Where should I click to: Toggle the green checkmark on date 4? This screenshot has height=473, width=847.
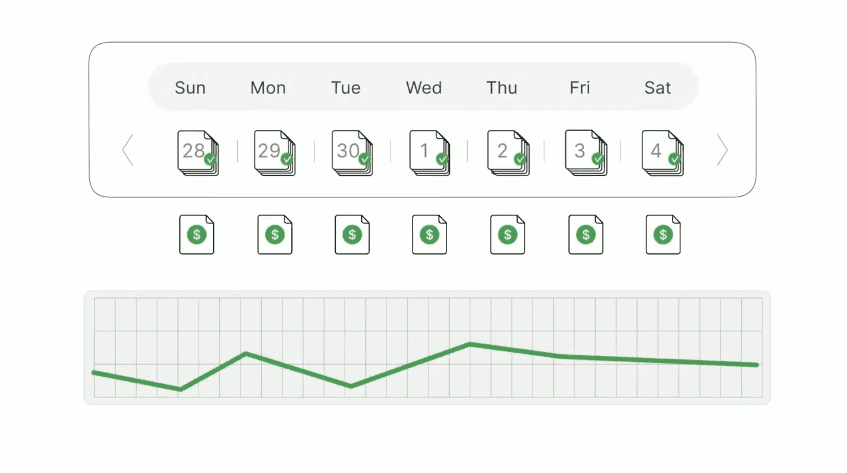[x=675, y=159]
